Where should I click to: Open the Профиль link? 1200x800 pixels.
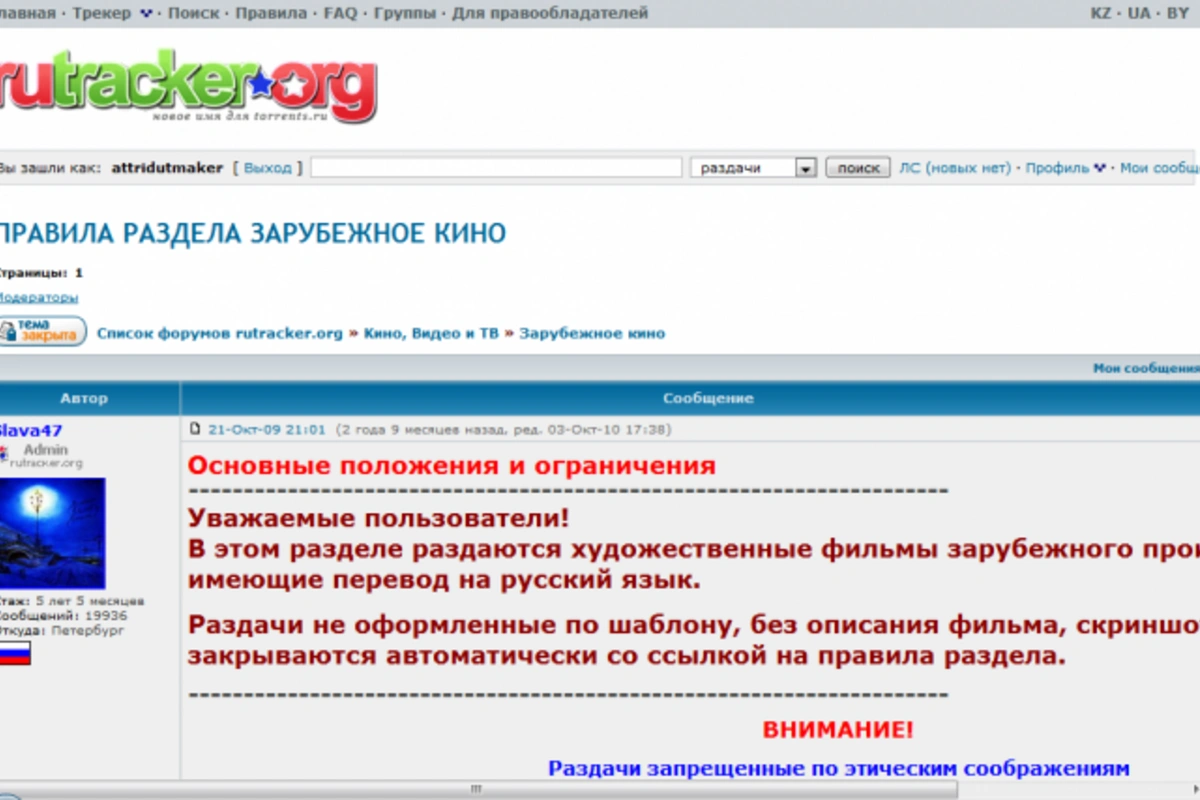click(1057, 168)
